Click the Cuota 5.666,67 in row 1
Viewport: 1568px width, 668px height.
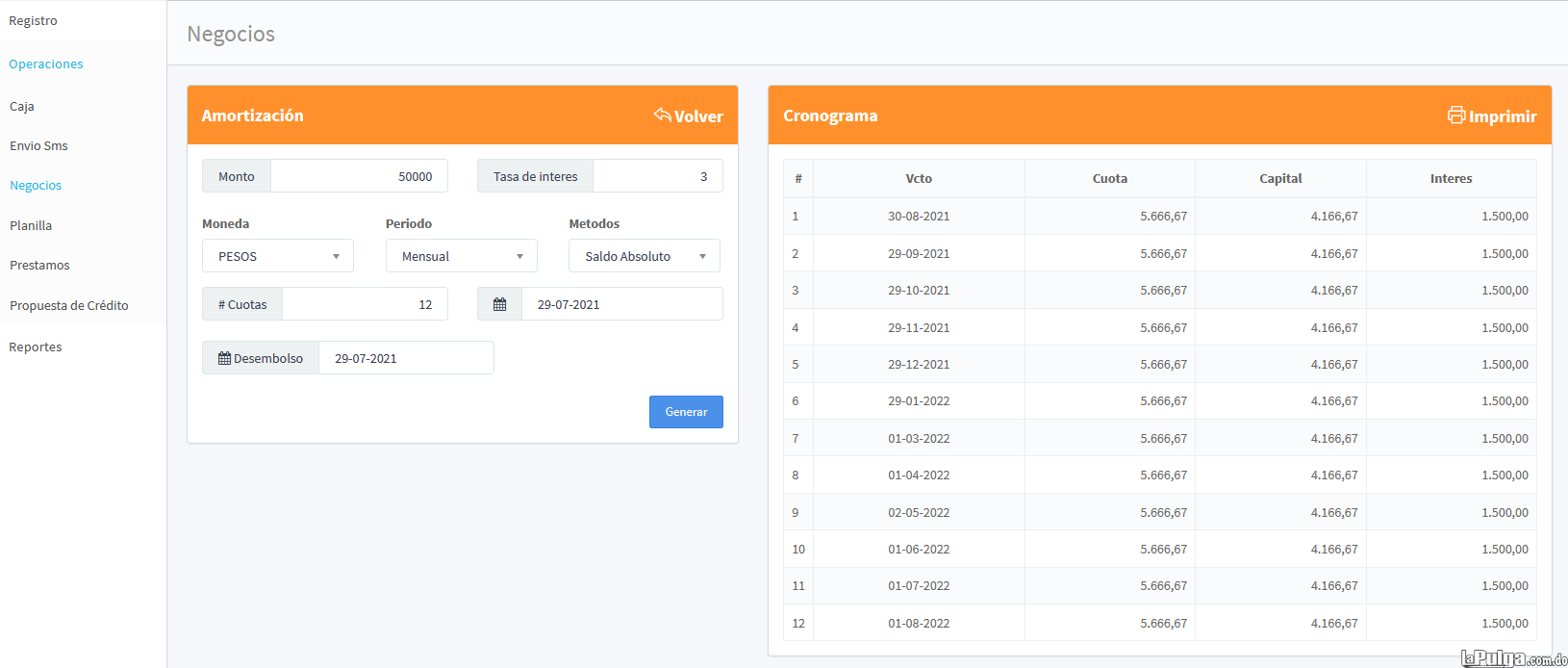pos(1163,217)
